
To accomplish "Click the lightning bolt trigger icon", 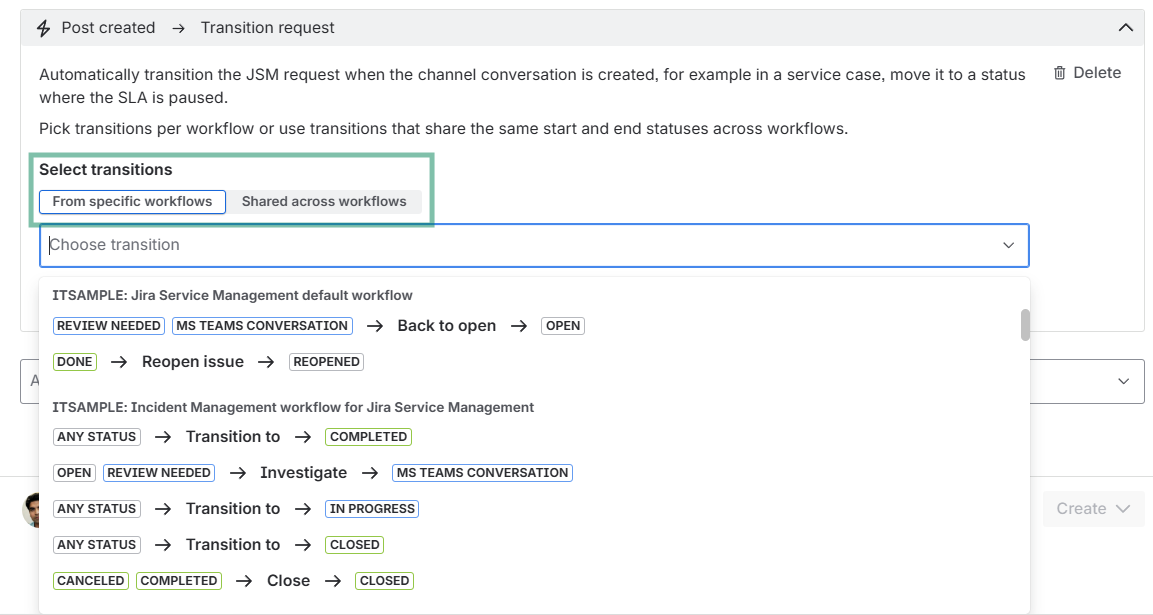I will (x=43, y=28).
